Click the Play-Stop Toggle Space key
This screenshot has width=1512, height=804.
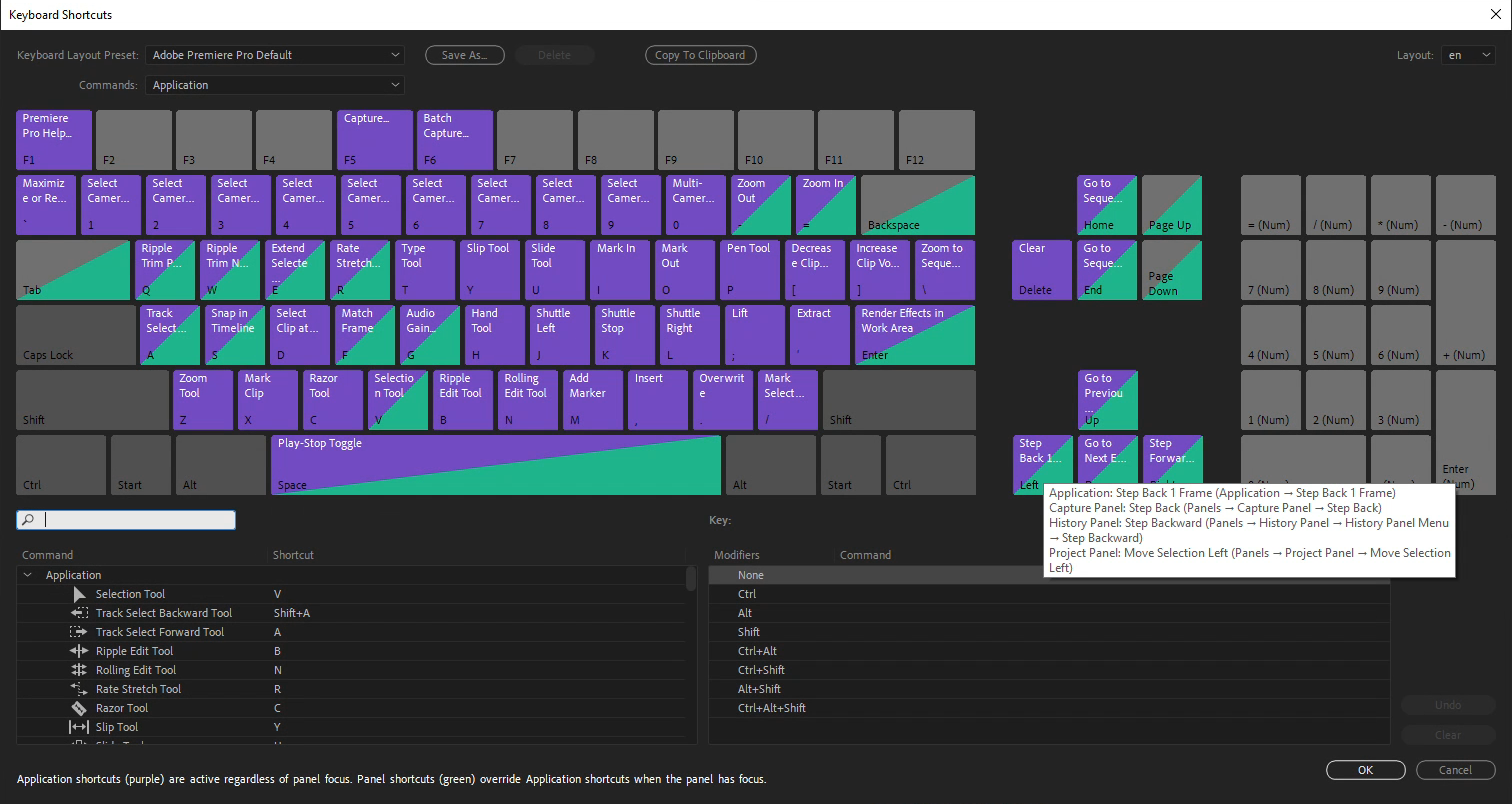click(495, 465)
